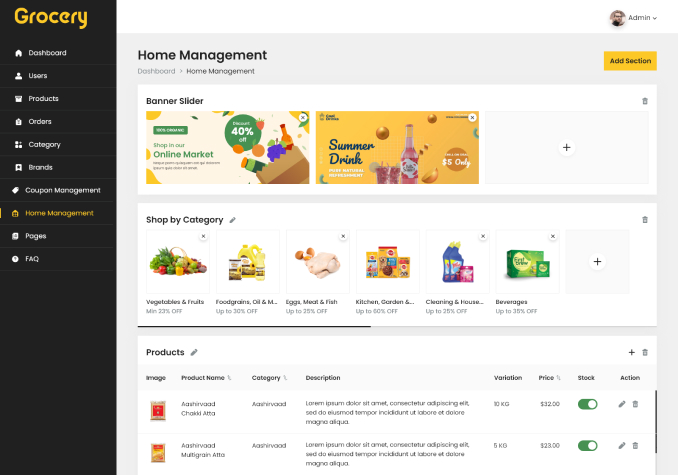Click the Multigrain Atta product image

(x=158, y=453)
